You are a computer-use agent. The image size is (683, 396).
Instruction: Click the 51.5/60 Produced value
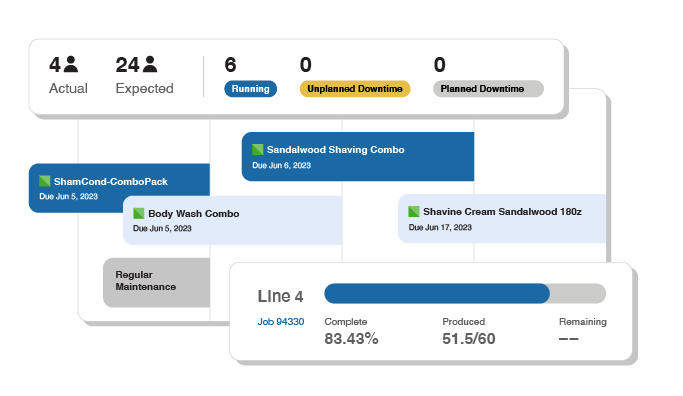pos(469,338)
